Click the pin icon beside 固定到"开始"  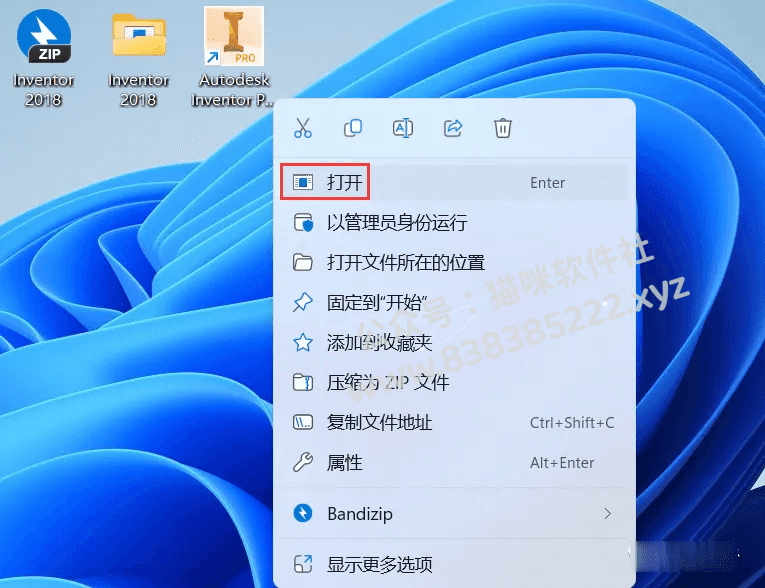(303, 303)
